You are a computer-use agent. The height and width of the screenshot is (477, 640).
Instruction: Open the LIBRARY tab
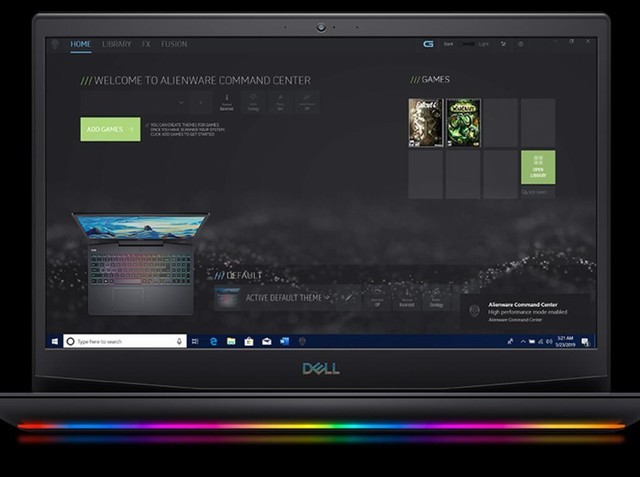click(x=117, y=44)
